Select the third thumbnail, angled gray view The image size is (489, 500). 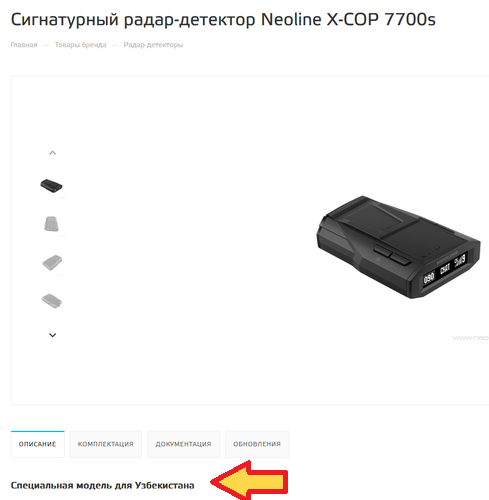(x=52, y=262)
